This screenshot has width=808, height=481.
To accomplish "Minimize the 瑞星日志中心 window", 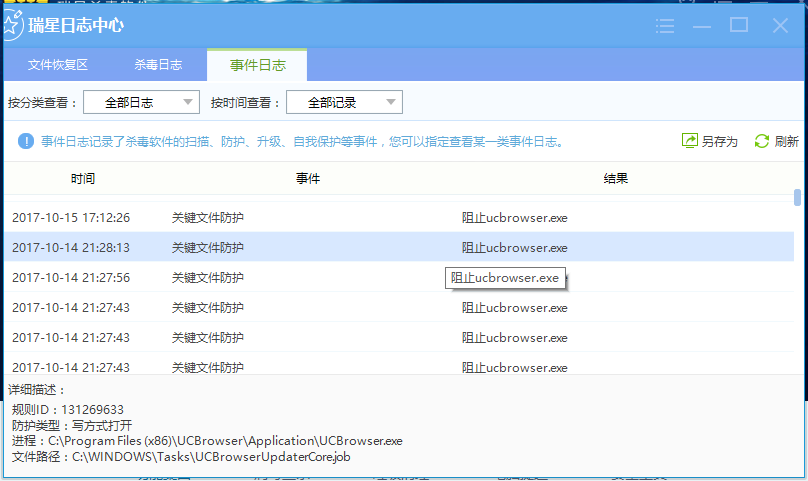I will pyautogui.click(x=702, y=26).
